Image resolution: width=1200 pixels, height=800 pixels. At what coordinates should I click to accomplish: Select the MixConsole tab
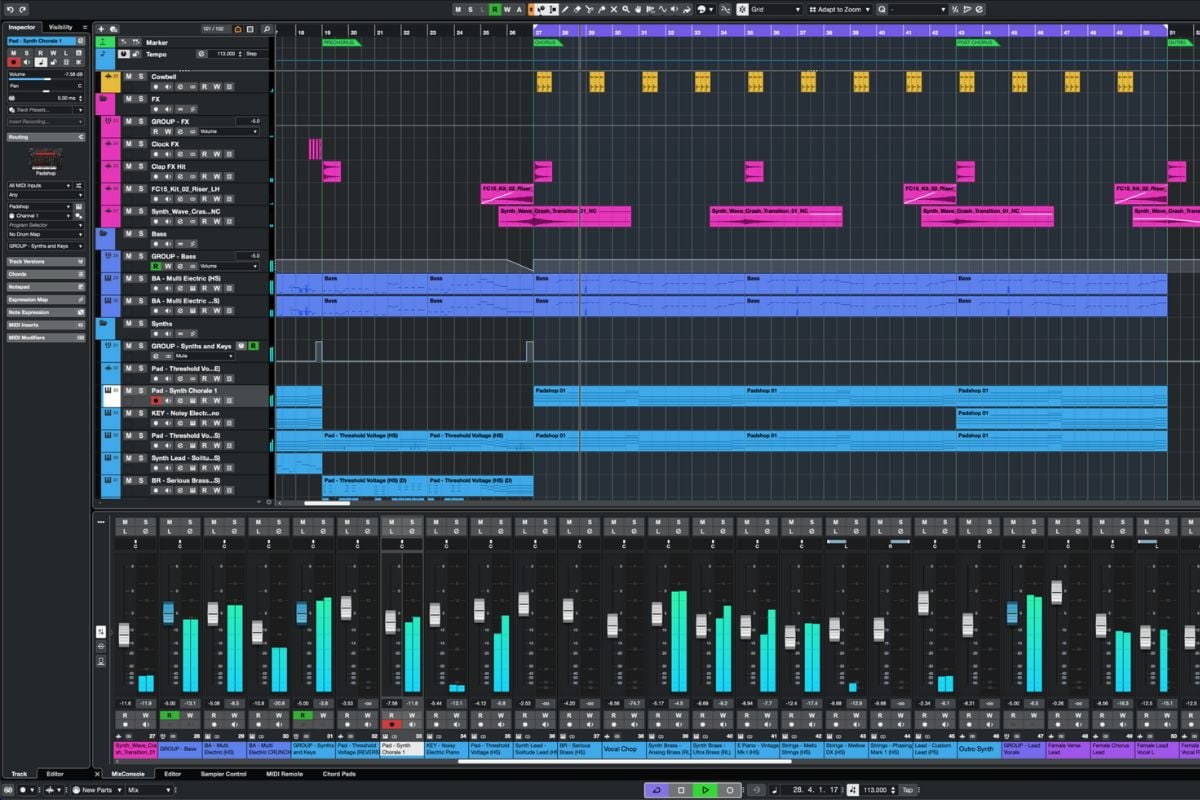pos(128,773)
